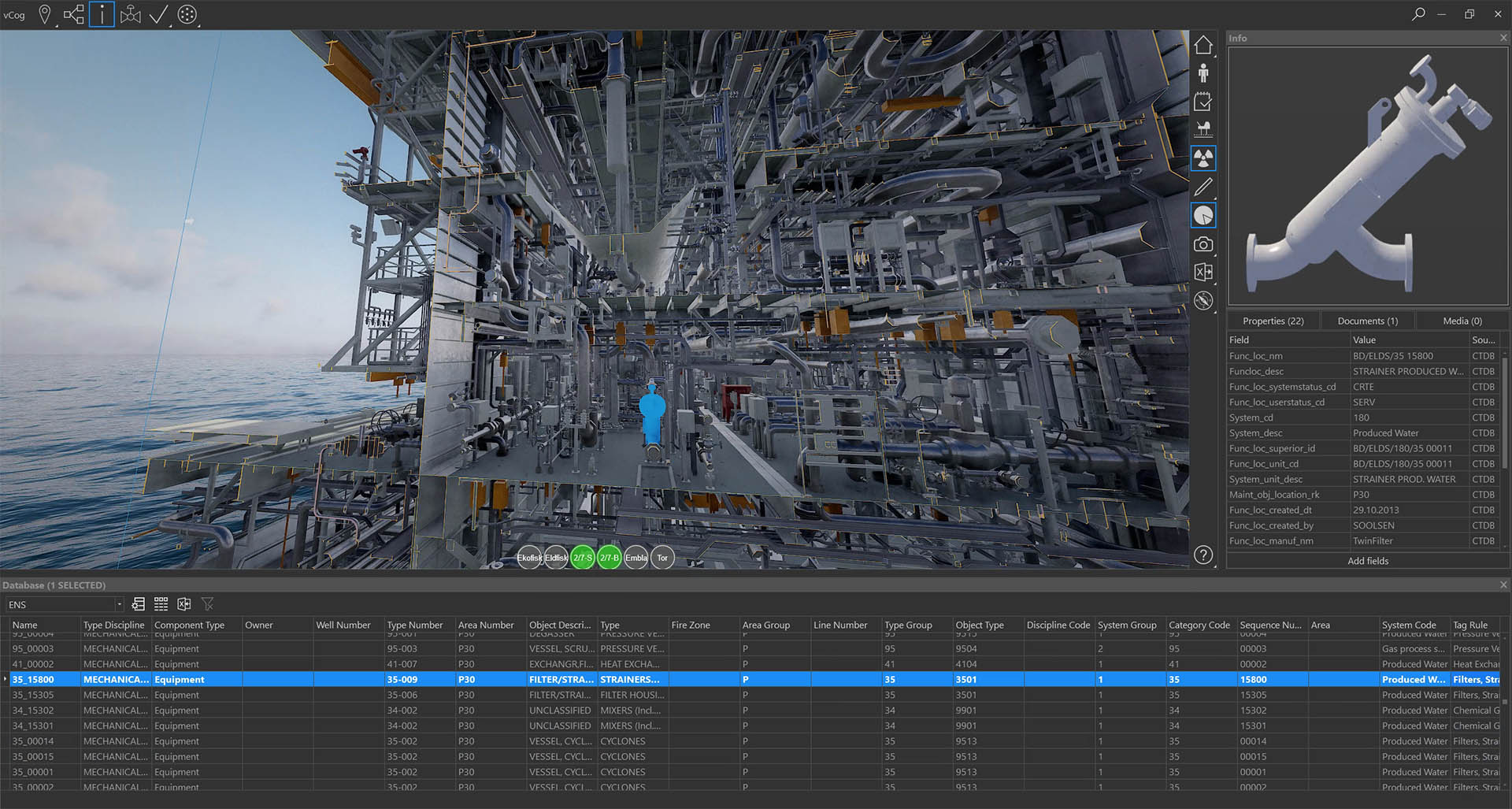The height and width of the screenshot is (809, 1512).
Task: Enable walk mode person icon
Action: coord(1203,73)
